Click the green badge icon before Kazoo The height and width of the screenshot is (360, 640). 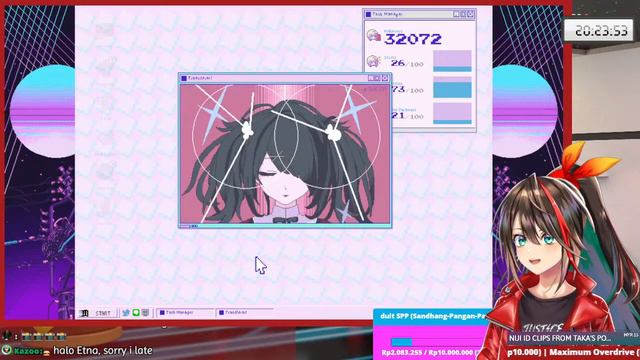click(7, 350)
